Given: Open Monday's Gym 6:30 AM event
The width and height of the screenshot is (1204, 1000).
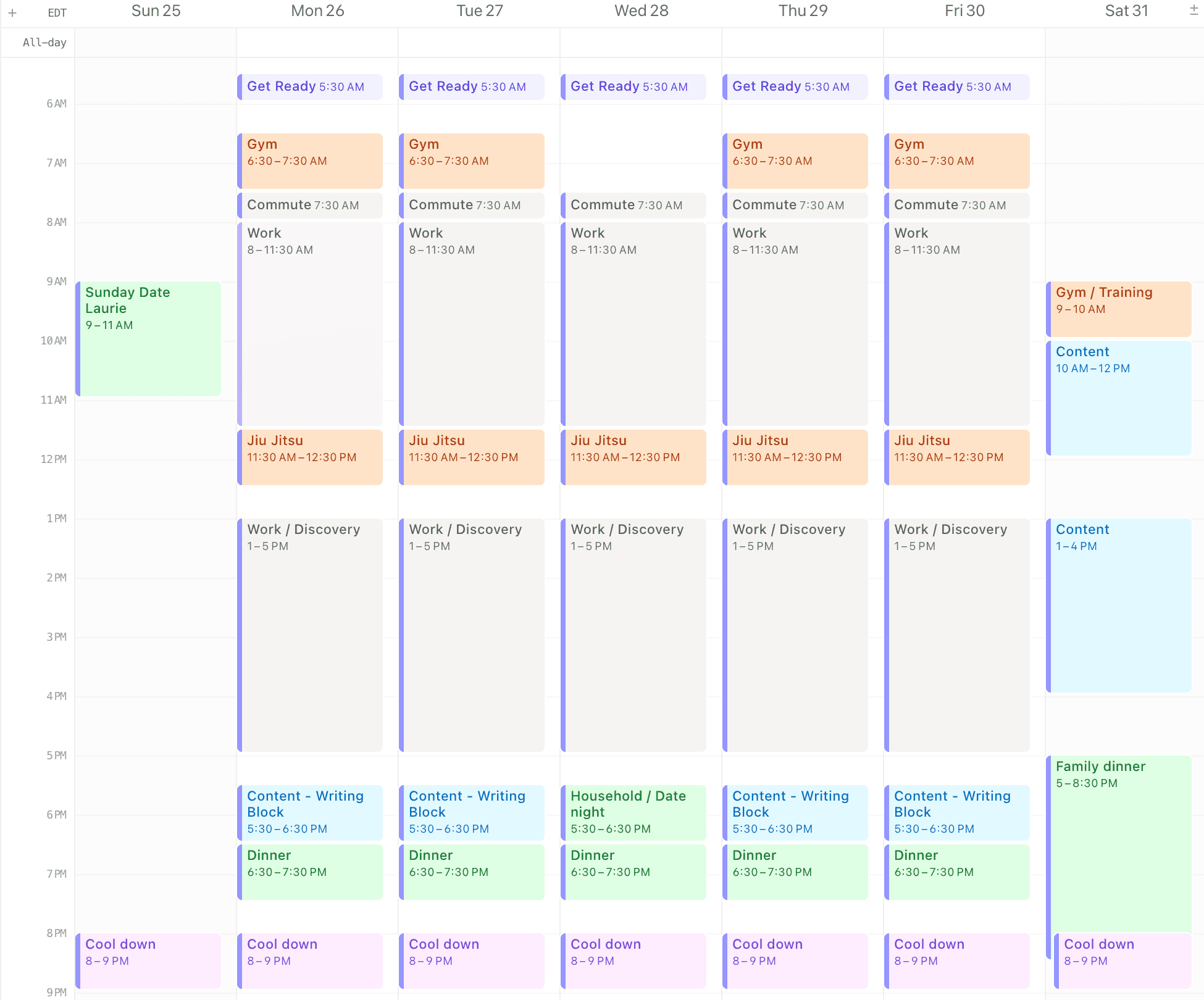Looking at the screenshot, I should point(310,160).
